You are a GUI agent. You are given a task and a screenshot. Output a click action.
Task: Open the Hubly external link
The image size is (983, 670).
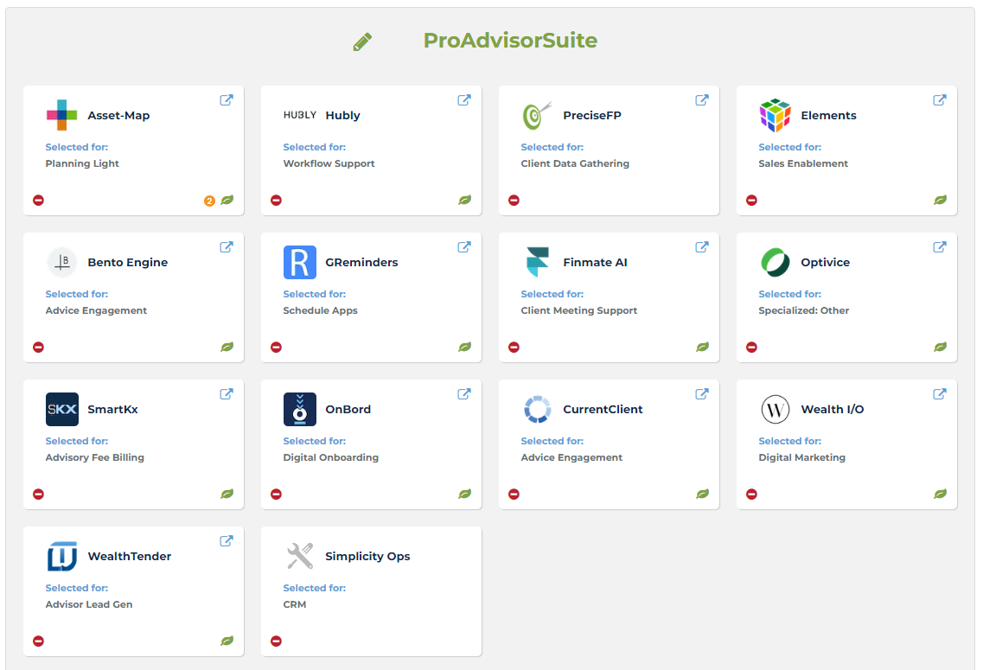pyautogui.click(x=464, y=100)
